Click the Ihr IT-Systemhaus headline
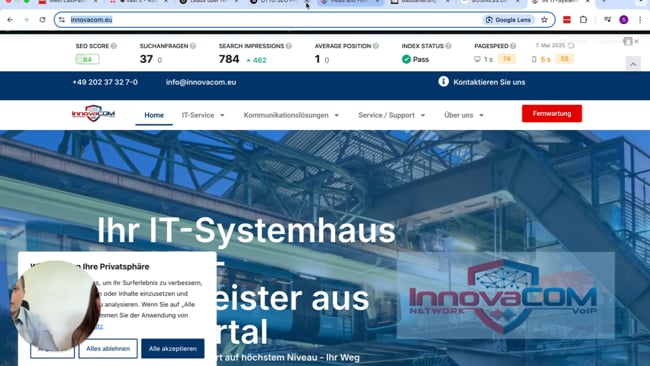This screenshot has height=366, width=650. 246,230
